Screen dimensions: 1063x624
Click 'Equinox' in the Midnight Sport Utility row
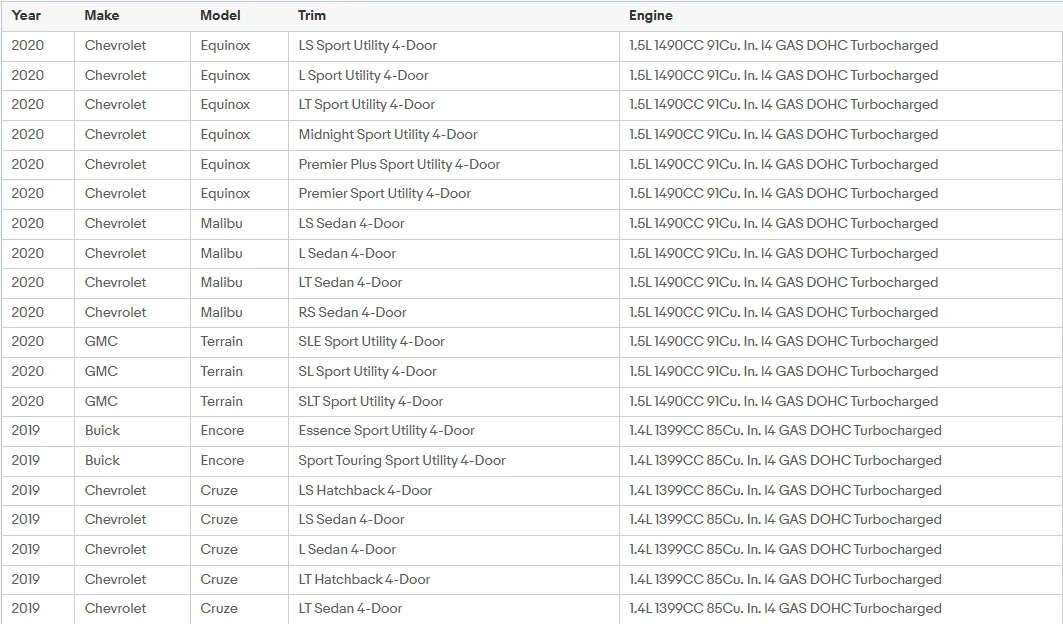coord(225,134)
